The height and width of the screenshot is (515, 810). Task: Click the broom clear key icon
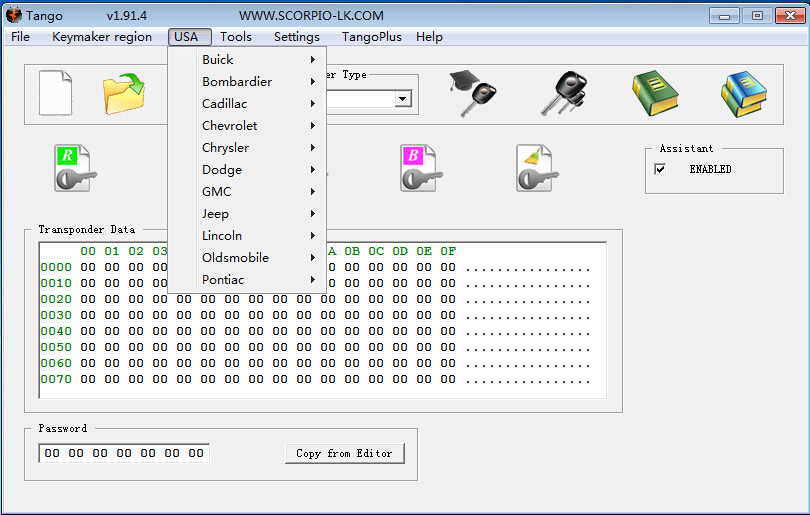tap(535, 168)
